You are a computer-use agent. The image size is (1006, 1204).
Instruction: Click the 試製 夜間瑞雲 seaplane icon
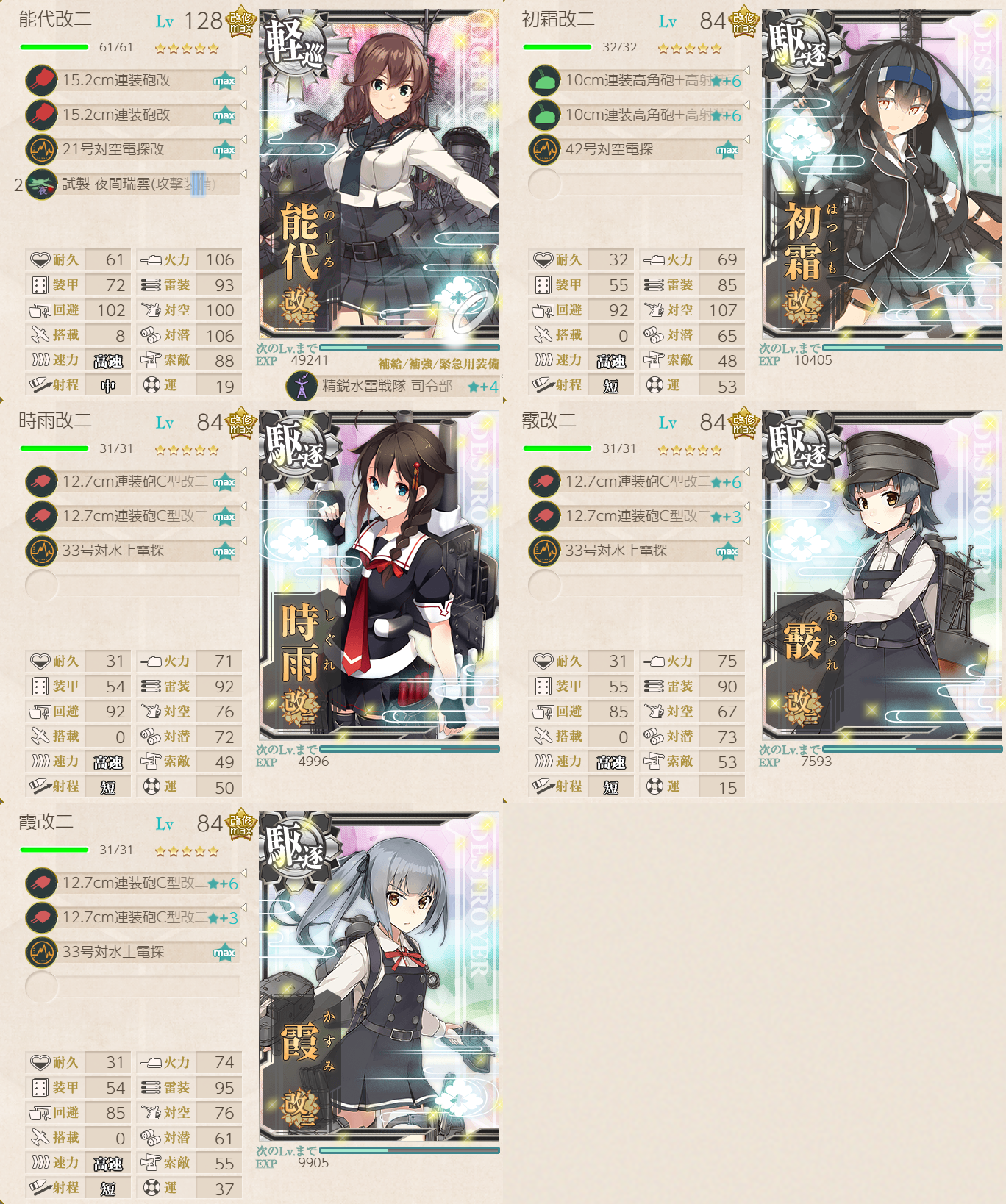41,184
